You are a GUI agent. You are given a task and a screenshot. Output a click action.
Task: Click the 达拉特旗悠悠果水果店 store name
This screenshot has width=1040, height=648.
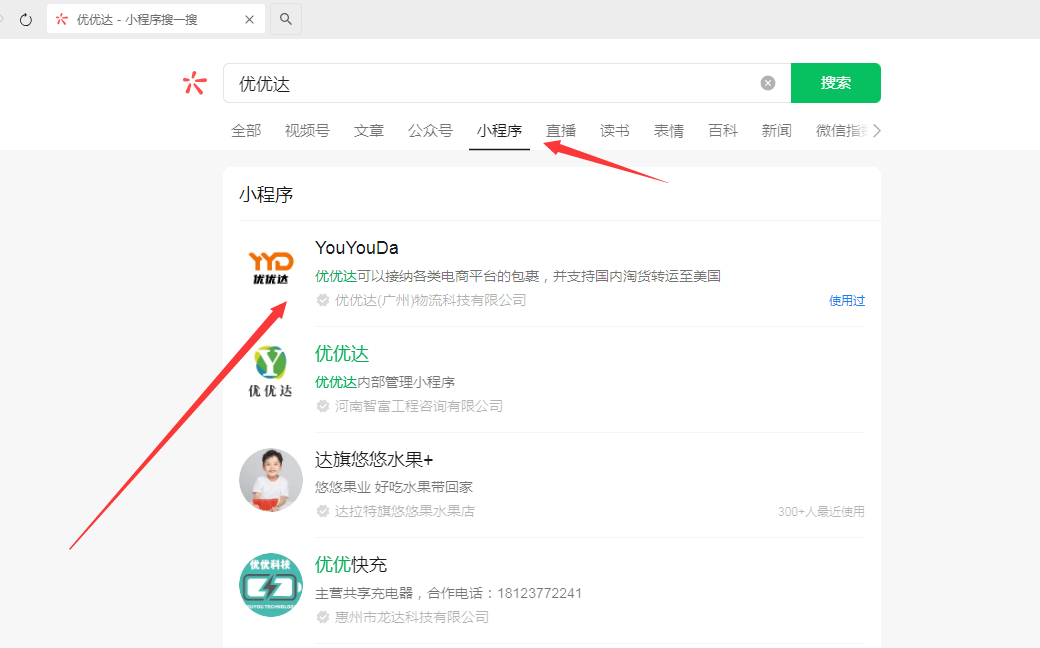405,511
